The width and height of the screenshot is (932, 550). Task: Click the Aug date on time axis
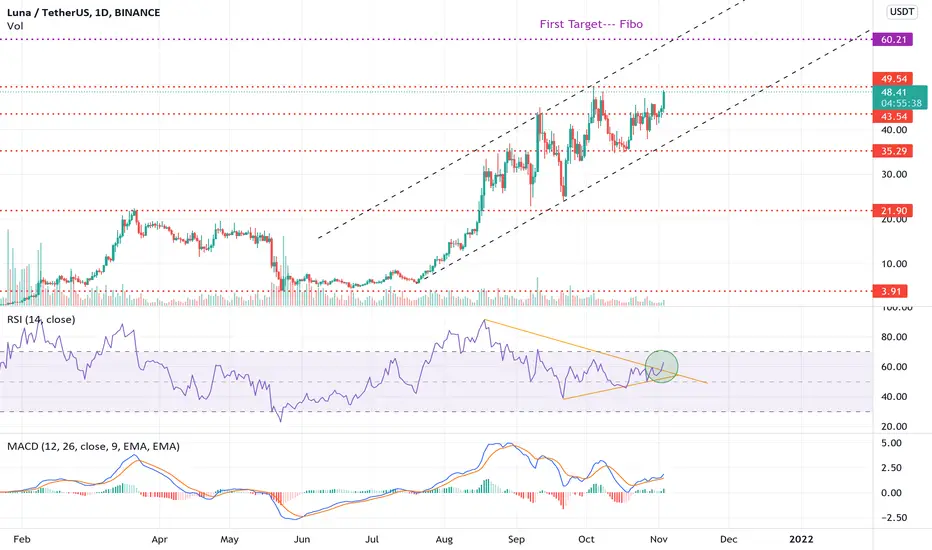[444, 539]
